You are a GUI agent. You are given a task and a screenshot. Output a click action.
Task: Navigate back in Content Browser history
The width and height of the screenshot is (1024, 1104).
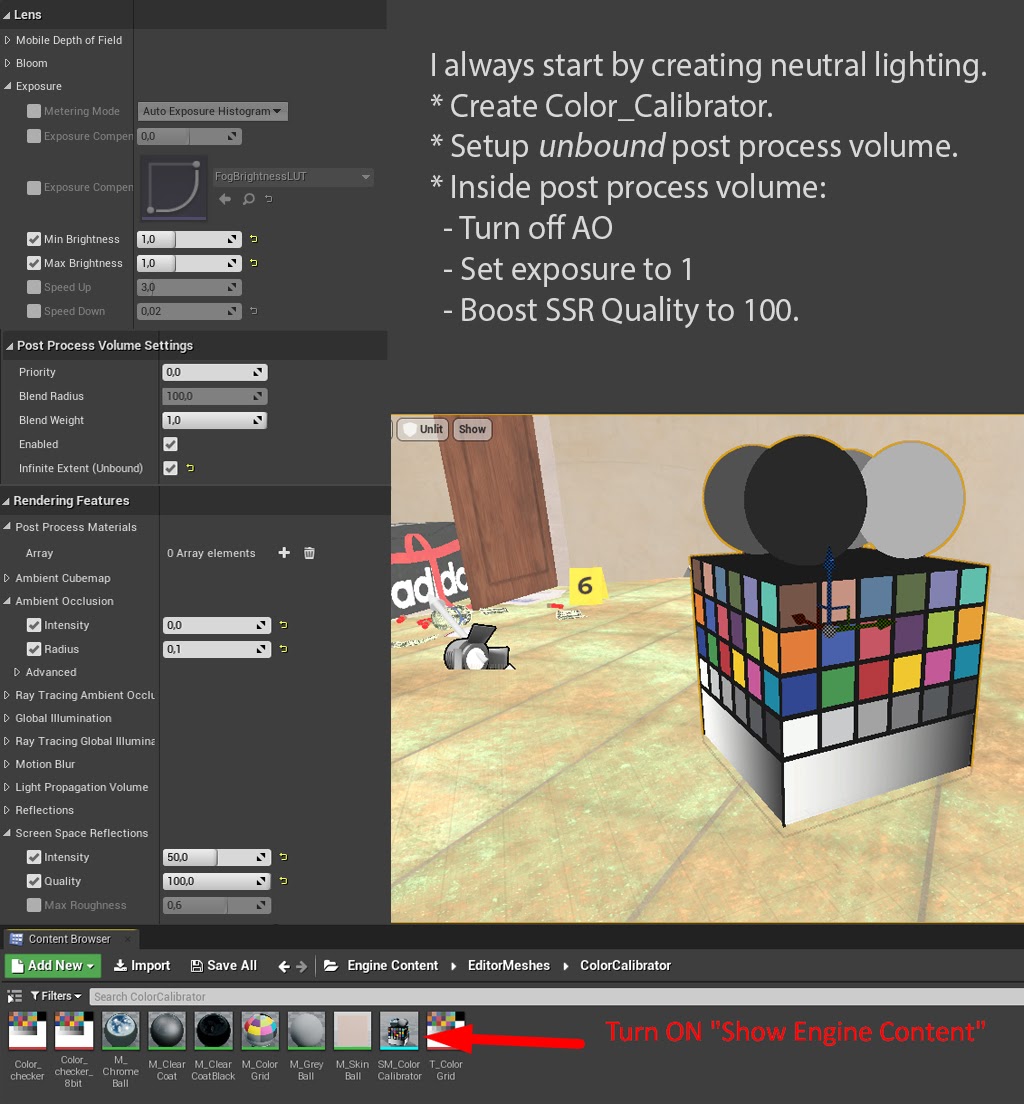(284, 967)
